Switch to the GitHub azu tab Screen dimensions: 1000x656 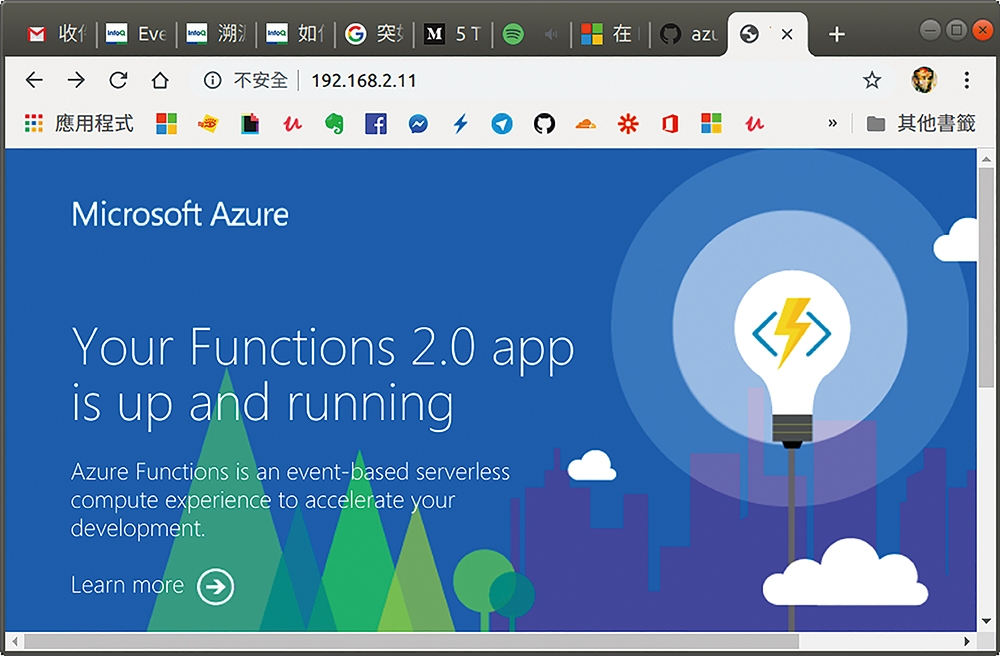click(689, 34)
